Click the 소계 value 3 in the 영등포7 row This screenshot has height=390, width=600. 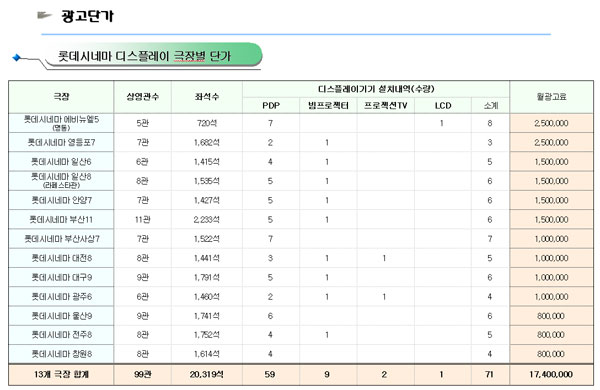tap(490, 142)
